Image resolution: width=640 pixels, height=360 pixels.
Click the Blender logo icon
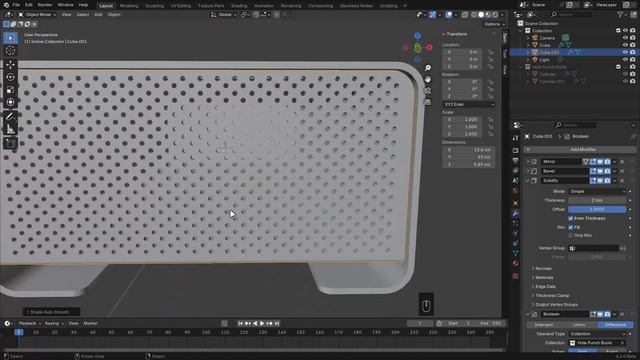tap(6, 5)
